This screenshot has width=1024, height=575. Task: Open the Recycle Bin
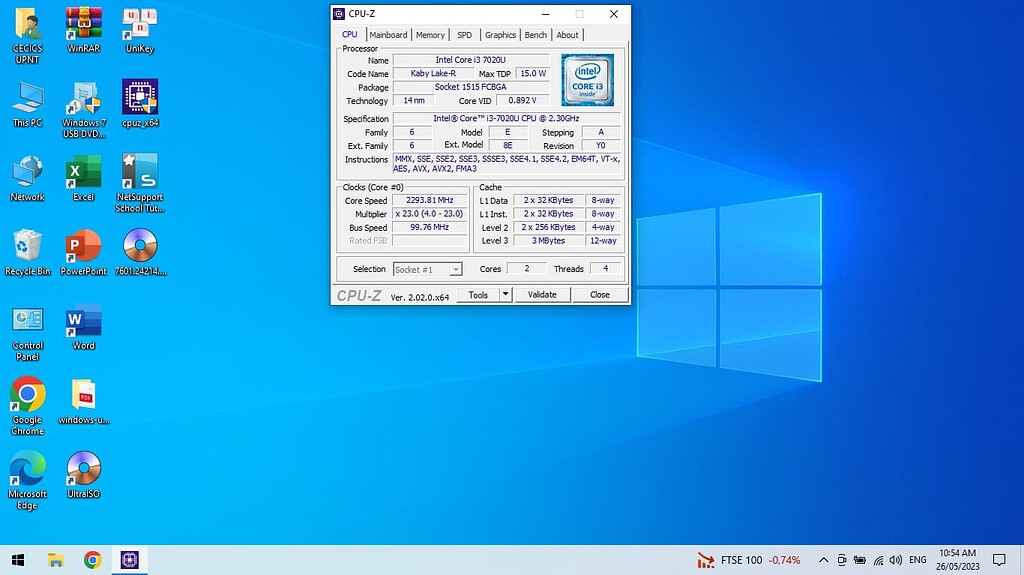tap(27, 252)
